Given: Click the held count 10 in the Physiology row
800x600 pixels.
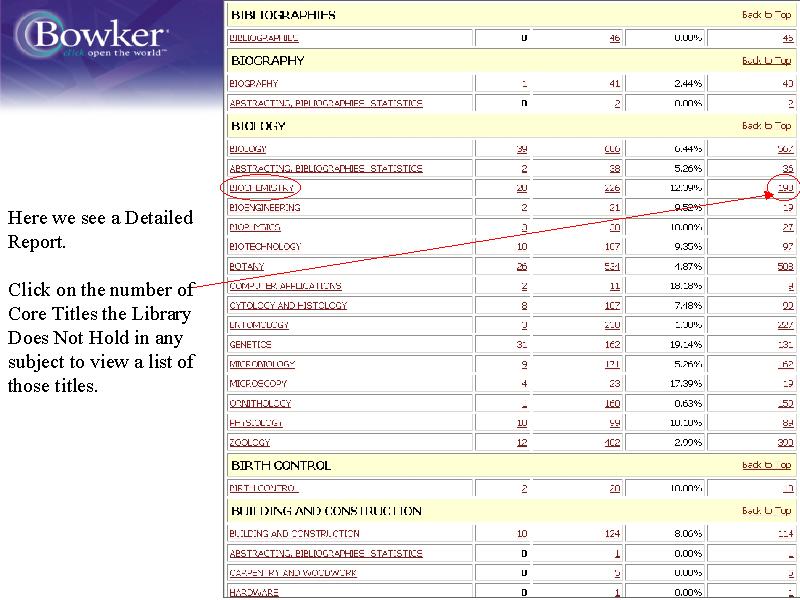Looking at the screenshot, I should click(521, 423).
